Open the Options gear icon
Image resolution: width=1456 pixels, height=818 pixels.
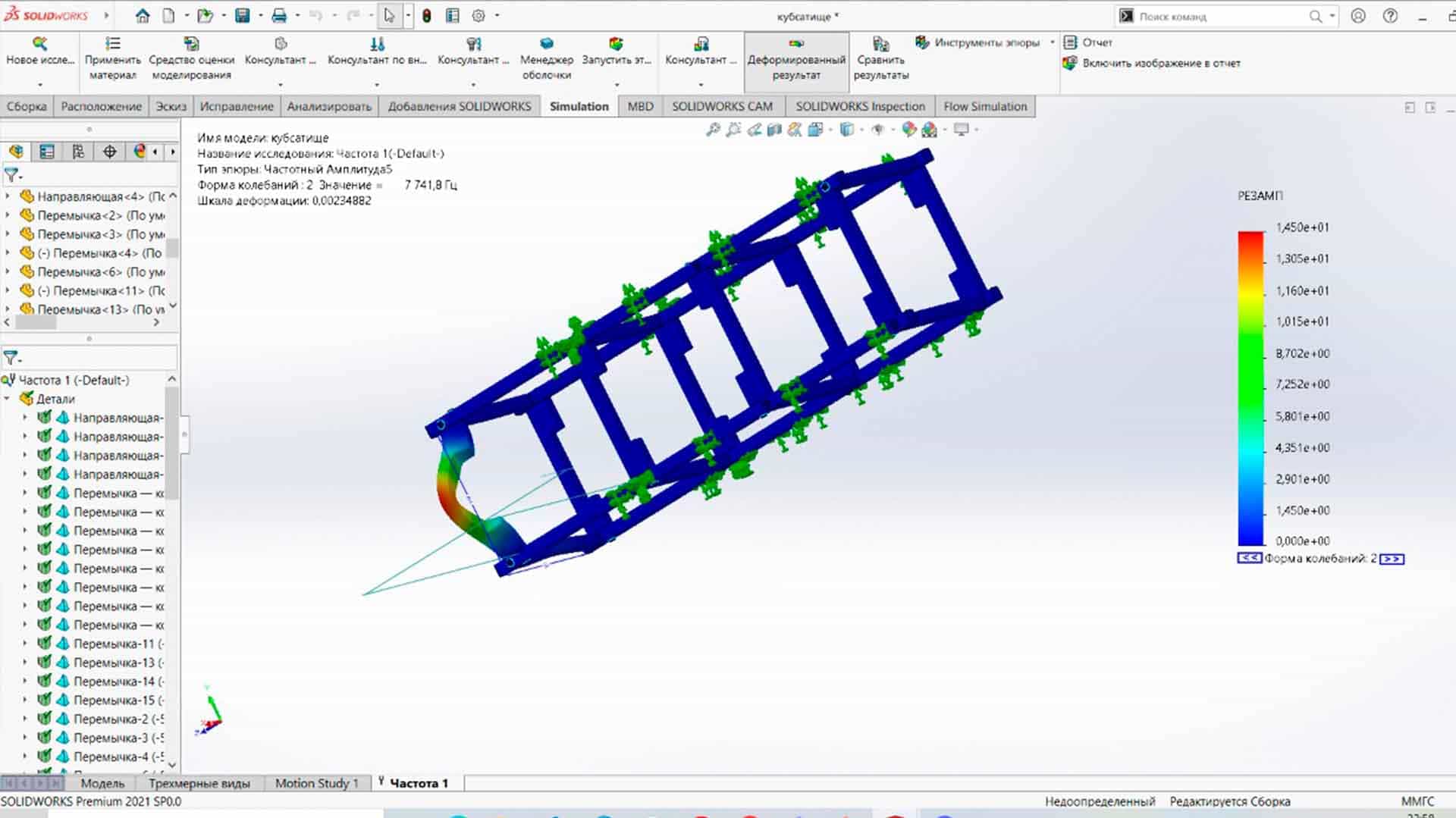tap(479, 16)
